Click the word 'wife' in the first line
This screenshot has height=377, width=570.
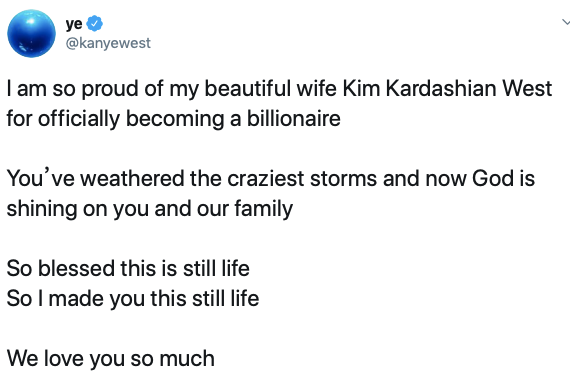316,88
